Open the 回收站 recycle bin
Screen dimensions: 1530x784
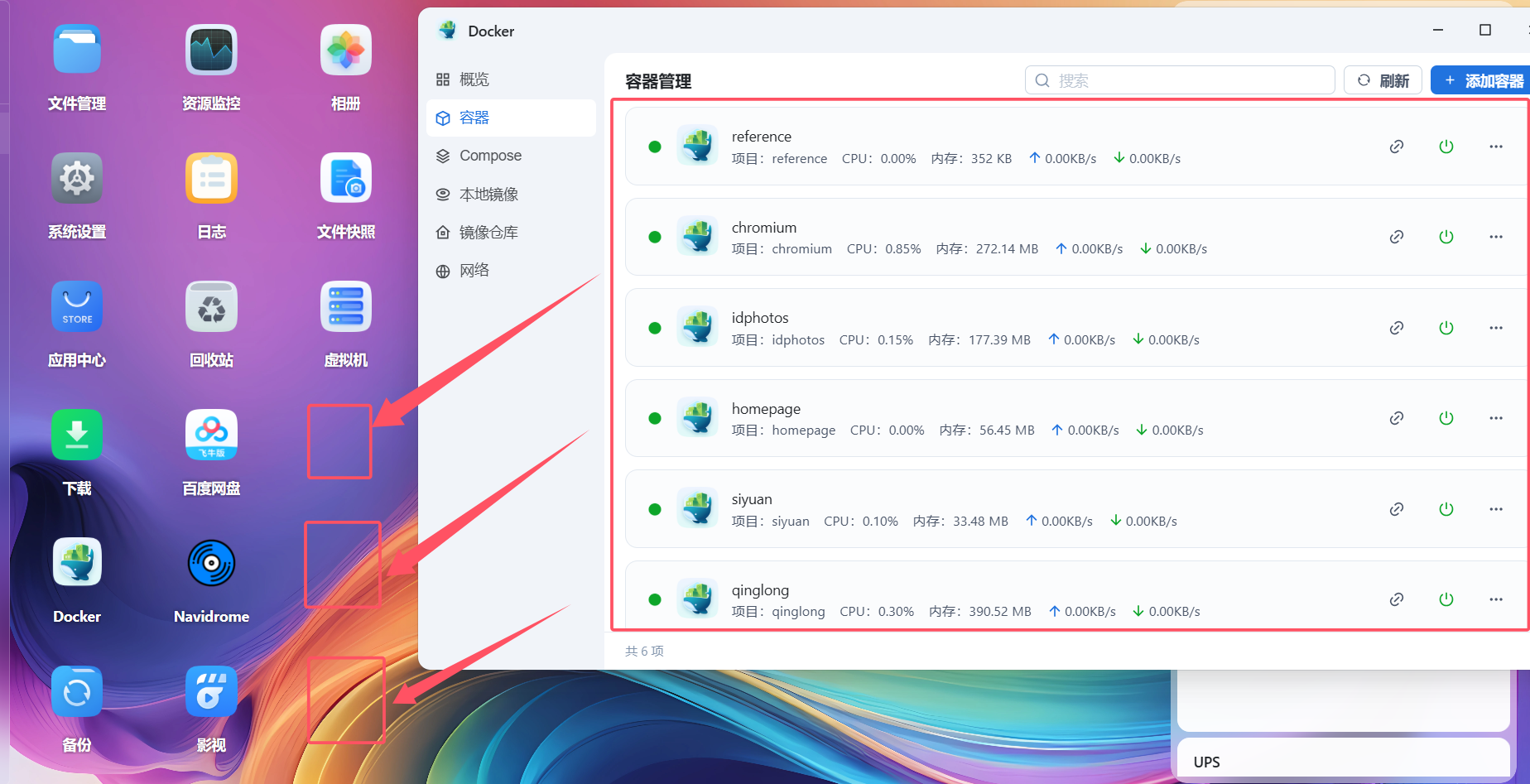[211, 306]
